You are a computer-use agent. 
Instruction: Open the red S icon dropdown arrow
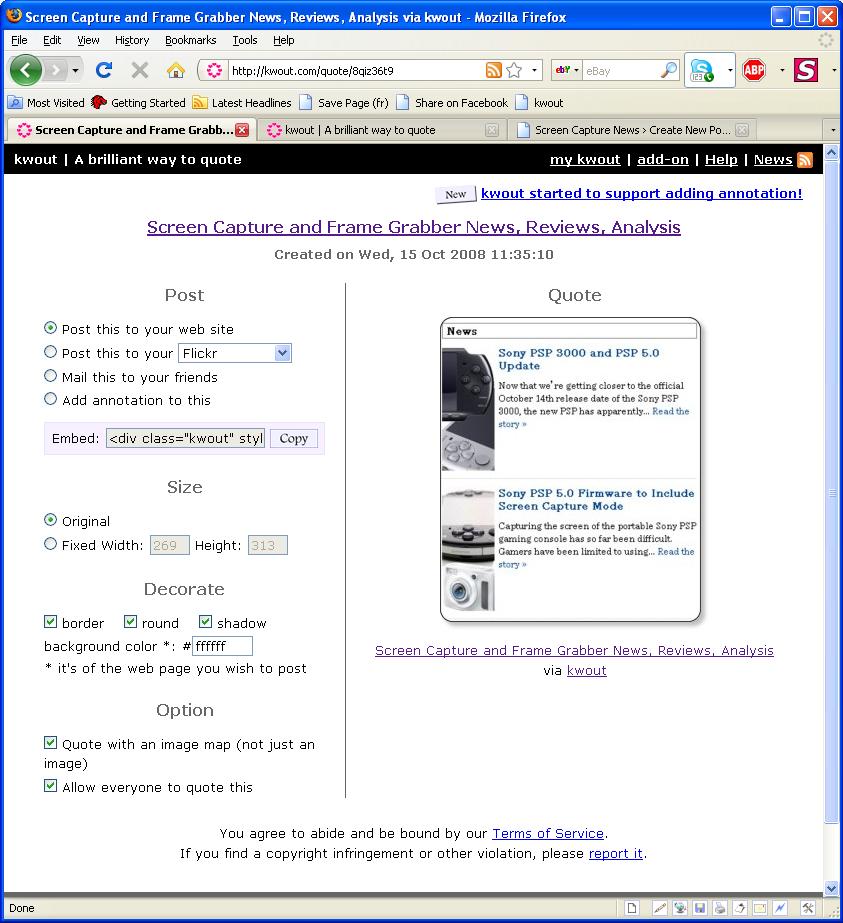point(834,70)
